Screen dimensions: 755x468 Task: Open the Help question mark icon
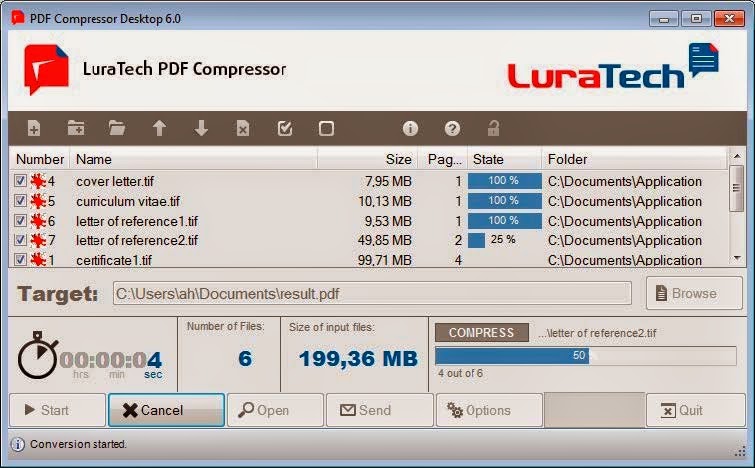[452, 129]
